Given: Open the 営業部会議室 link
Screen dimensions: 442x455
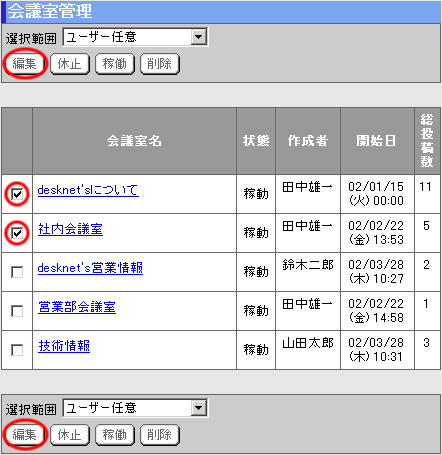Looking at the screenshot, I should click(x=77, y=307).
